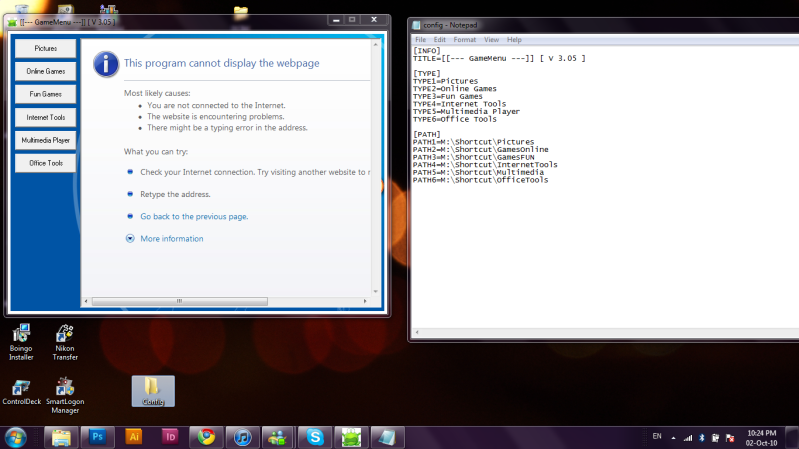Expand the More information section
The width and height of the screenshot is (799, 449).
[x=171, y=239]
